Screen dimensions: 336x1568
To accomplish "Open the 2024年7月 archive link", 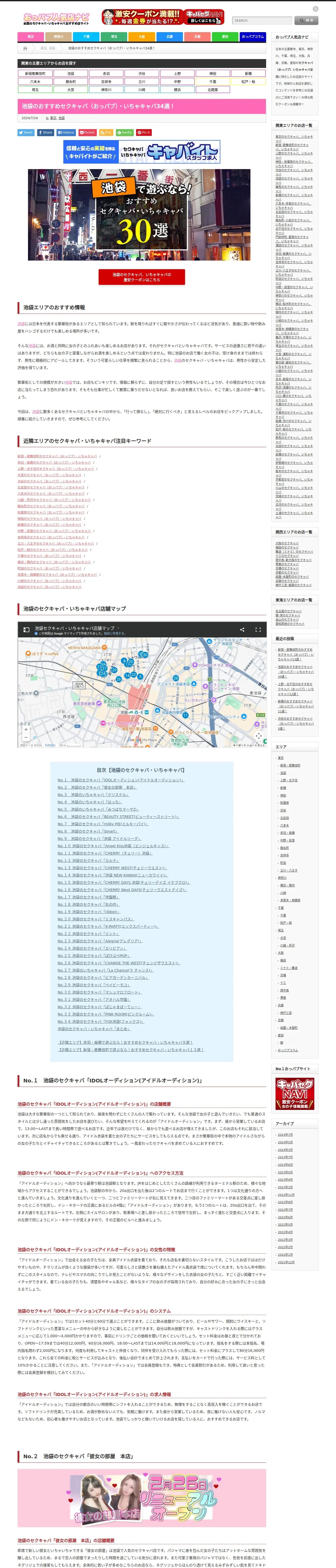I will click(x=285, y=1135).
